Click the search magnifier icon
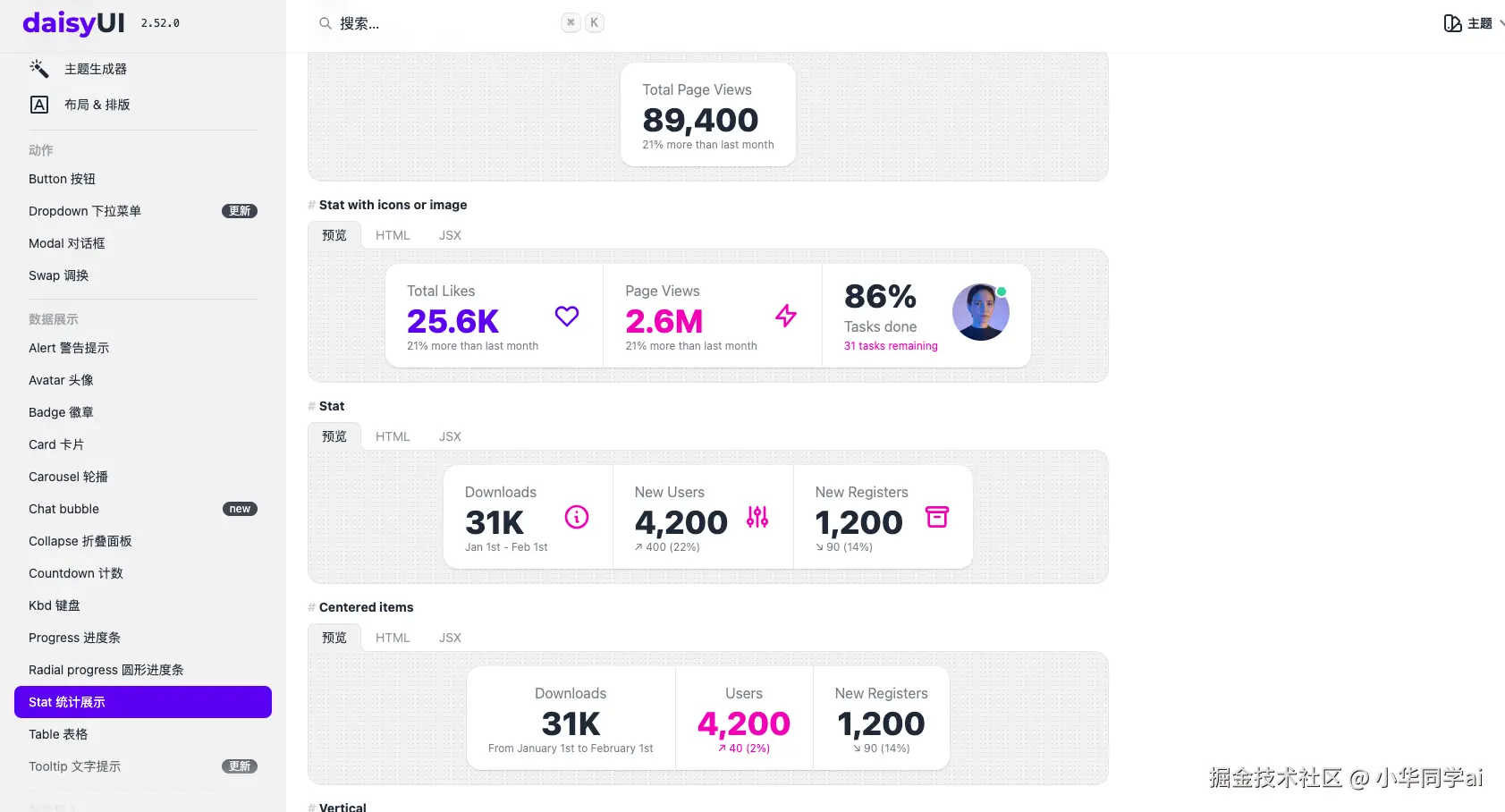The height and width of the screenshot is (812, 1505). point(326,23)
